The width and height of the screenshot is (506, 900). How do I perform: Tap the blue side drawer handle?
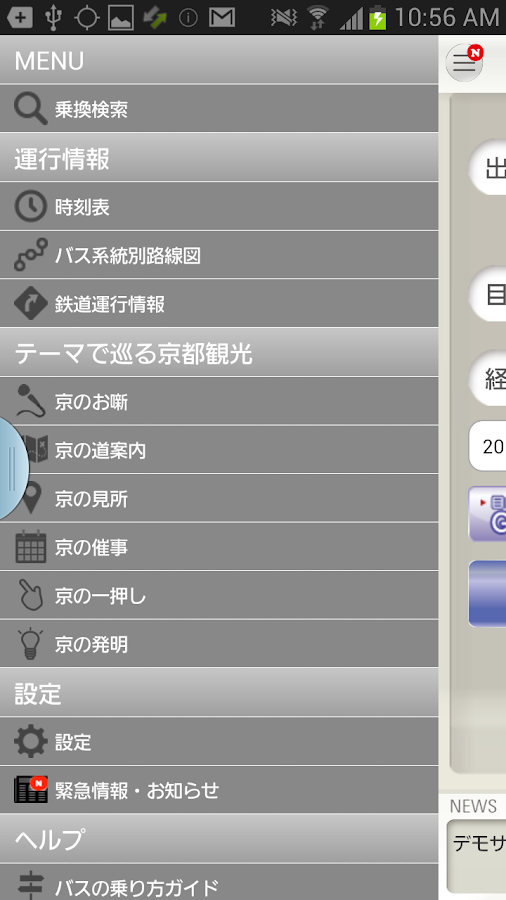coord(14,468)
